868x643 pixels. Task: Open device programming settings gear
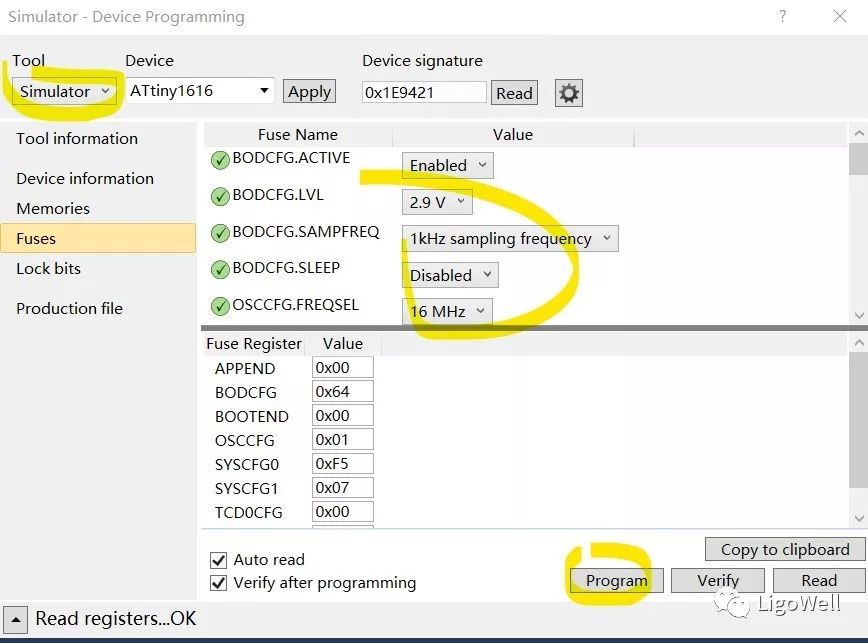[569, 93]
